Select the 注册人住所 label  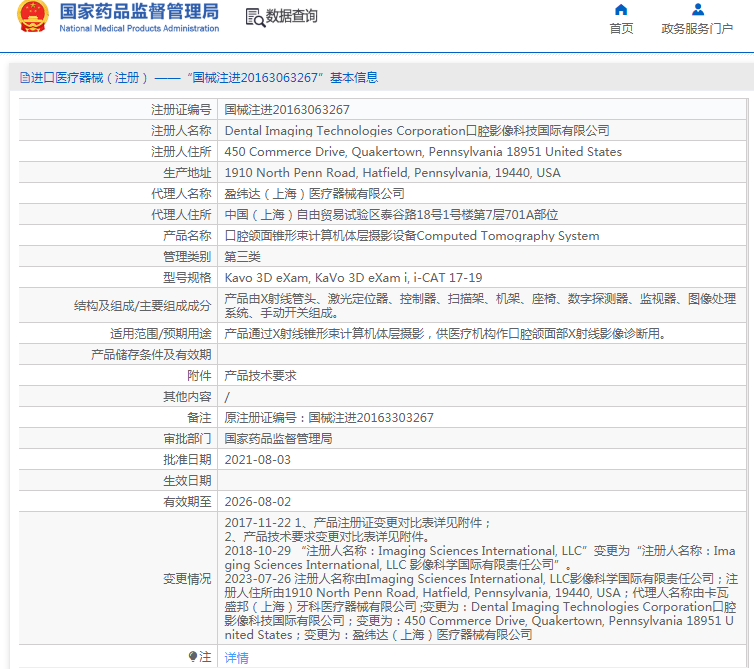[181, 152]
